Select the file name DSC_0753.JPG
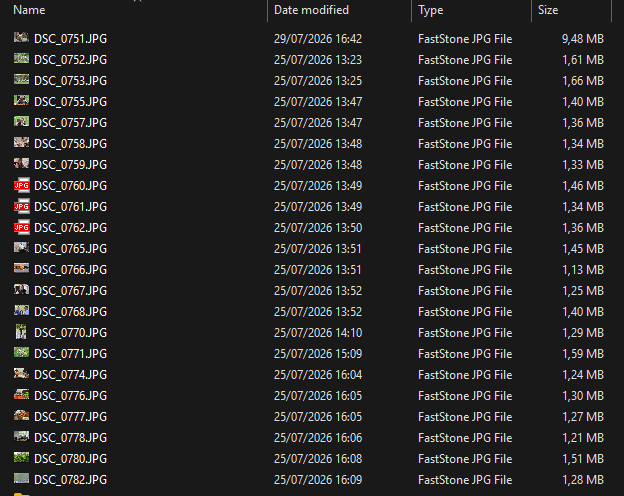 click(x=70, y=81)
